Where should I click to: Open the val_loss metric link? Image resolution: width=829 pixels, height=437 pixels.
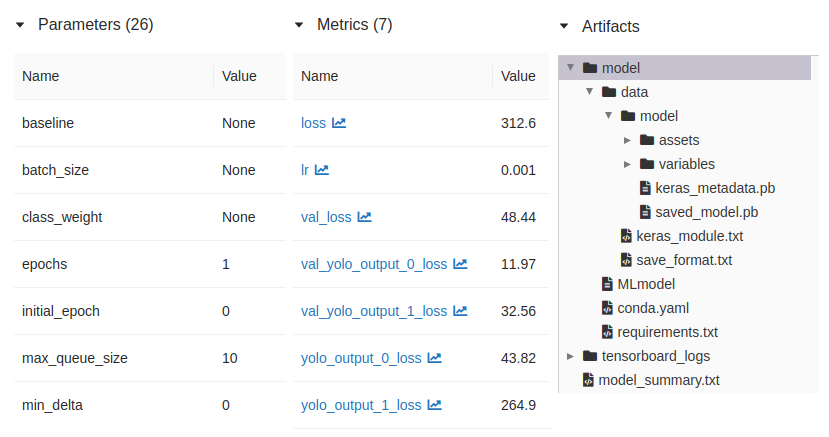(x=326, y=217)
